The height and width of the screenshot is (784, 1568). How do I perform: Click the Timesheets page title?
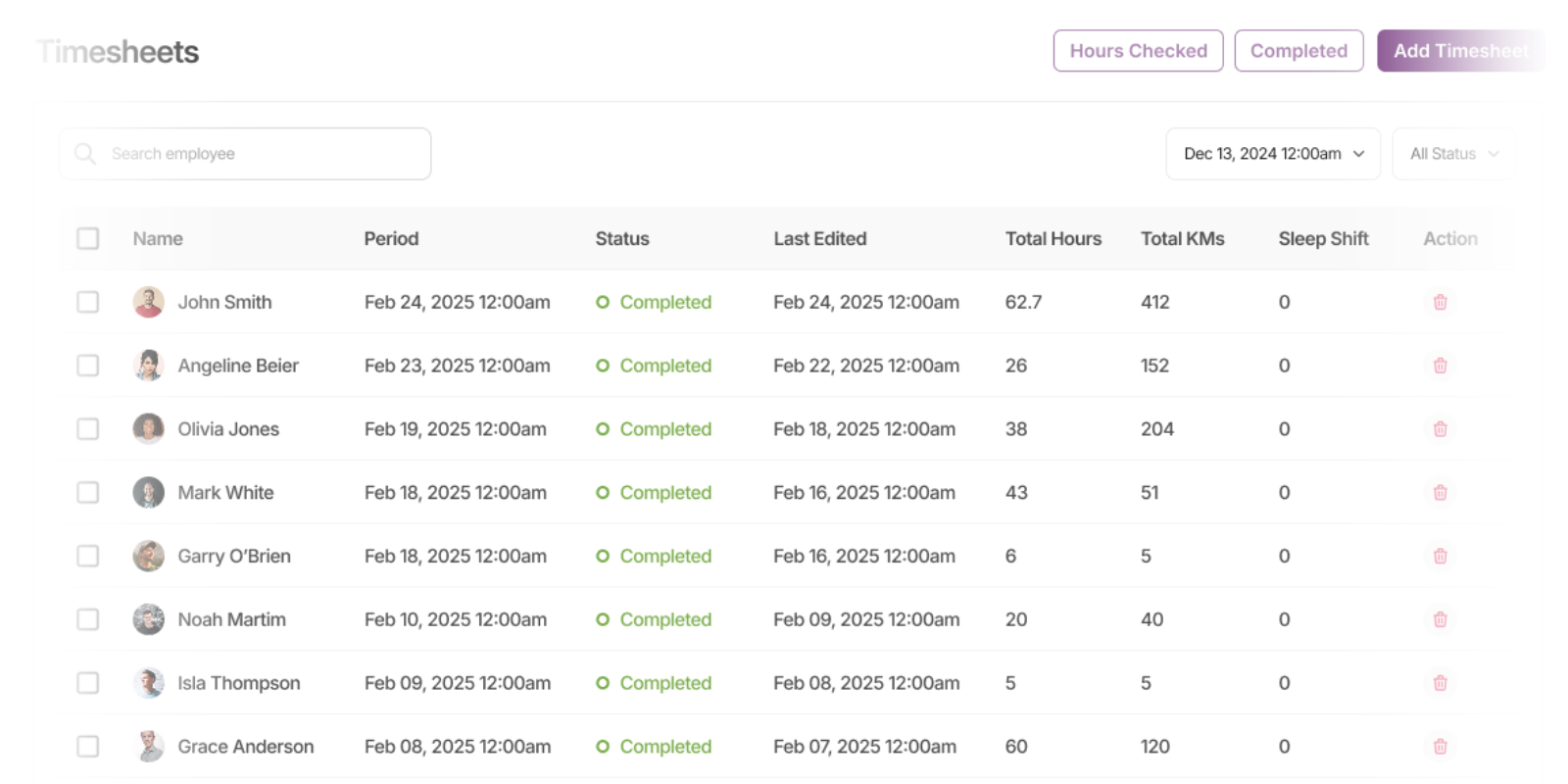(x=118, y=52)
